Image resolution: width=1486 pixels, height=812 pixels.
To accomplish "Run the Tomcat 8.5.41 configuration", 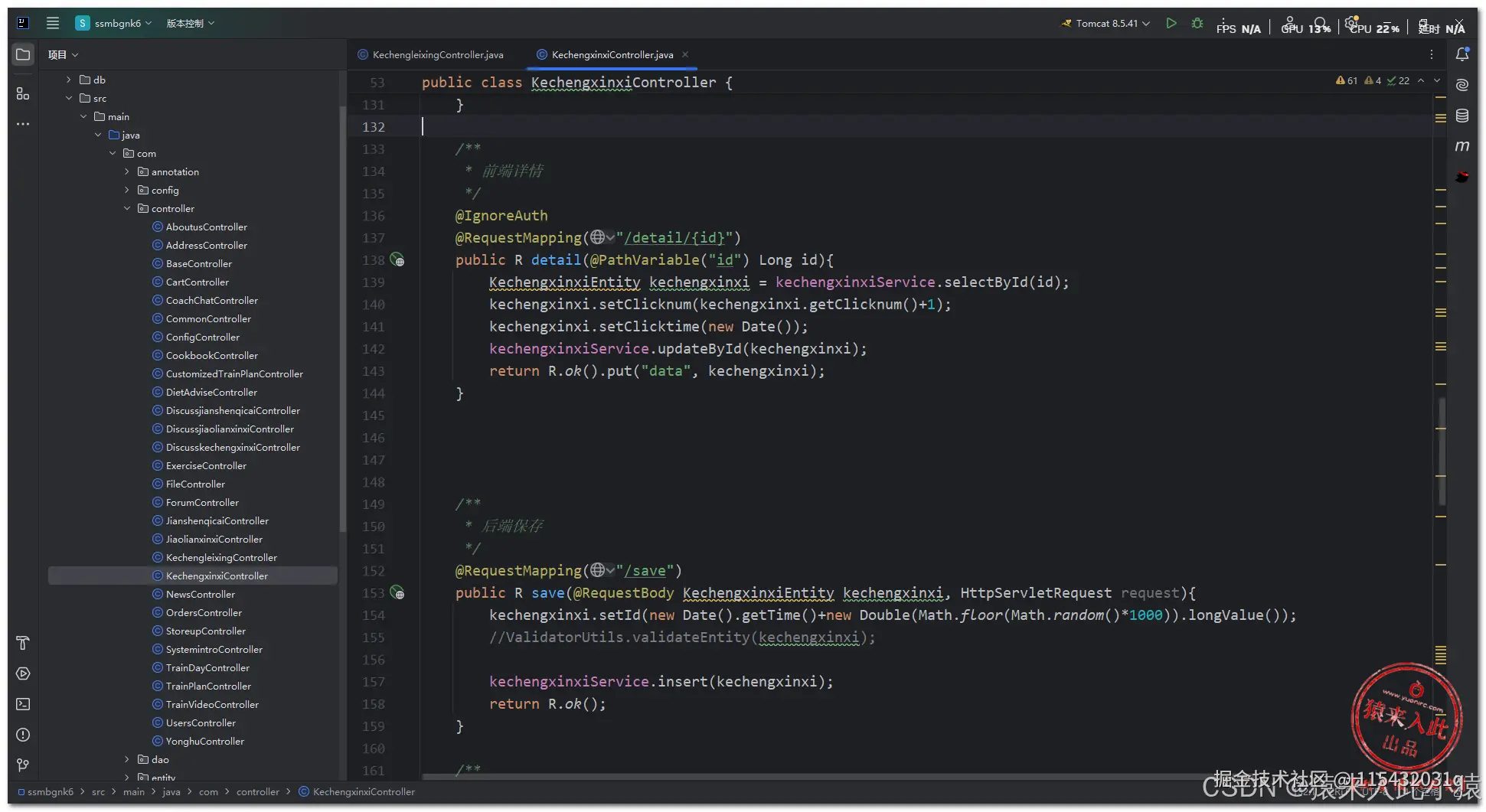I will (x=1171, y=23).
